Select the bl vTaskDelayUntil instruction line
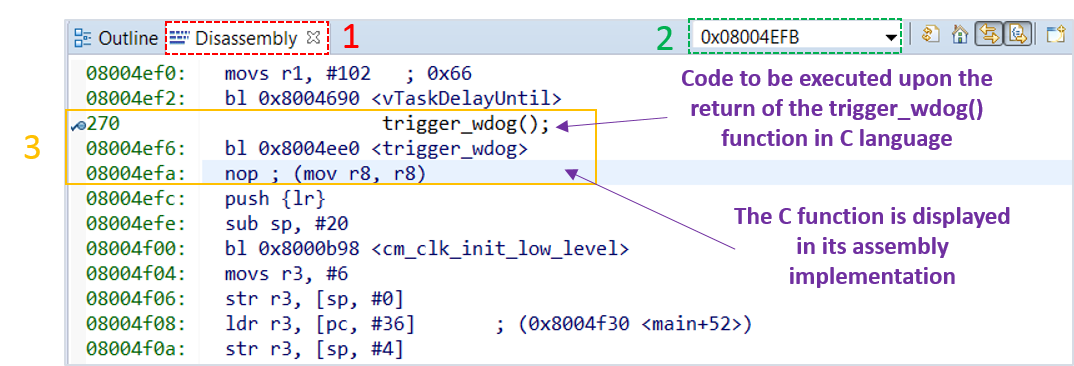 (x=393, y=99)
